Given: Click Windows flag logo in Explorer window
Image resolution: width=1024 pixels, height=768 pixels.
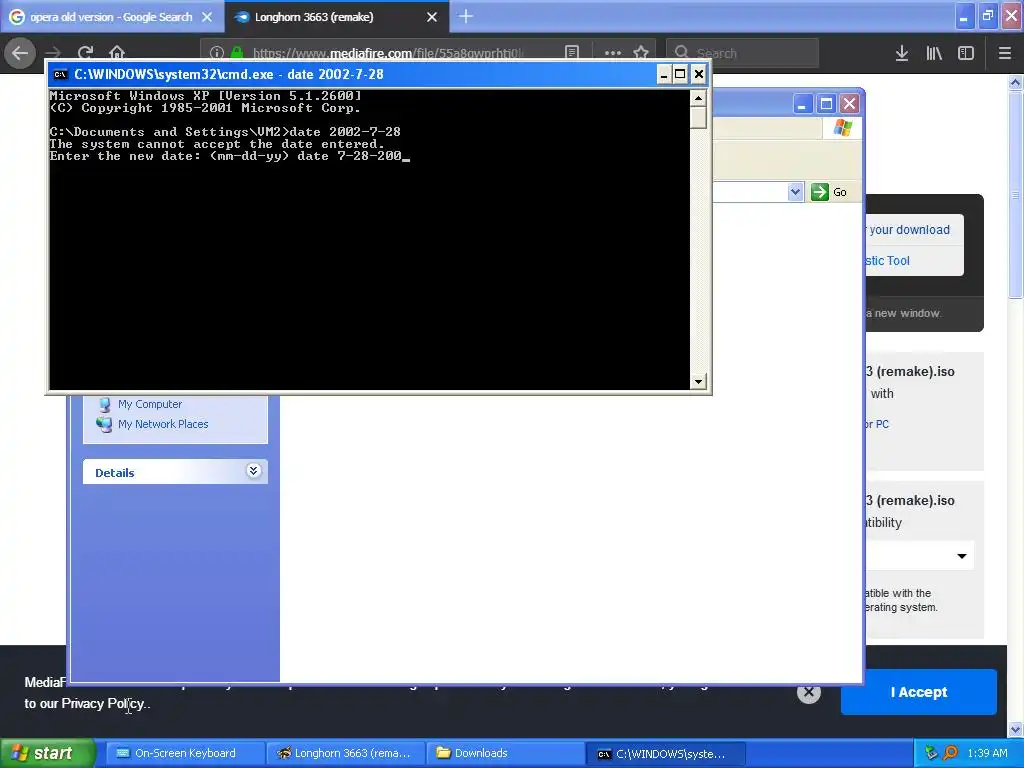Looking at the screenshot, I should tap(842, 127).
